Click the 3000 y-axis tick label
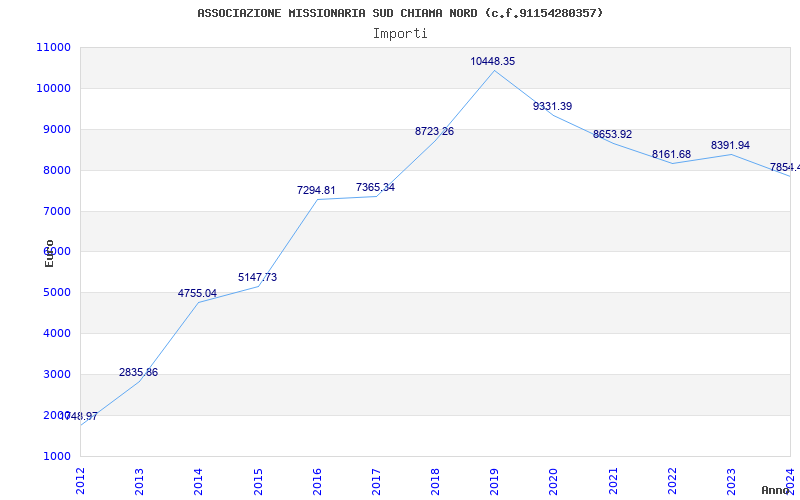The height and width of the screenshot is (500, 800). tap(57, 374)
